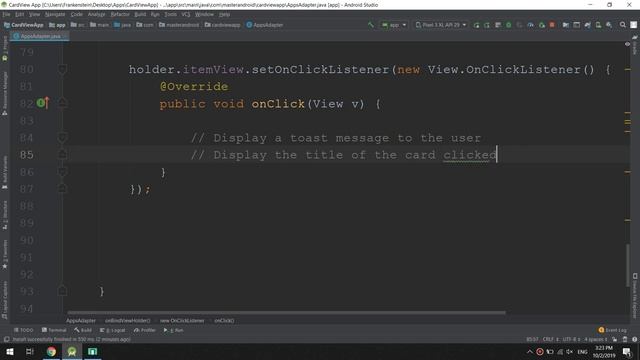The height and width of the screenshot is (360, 640).
Task: Open the Terminal tool window
Action: (54, 330)
